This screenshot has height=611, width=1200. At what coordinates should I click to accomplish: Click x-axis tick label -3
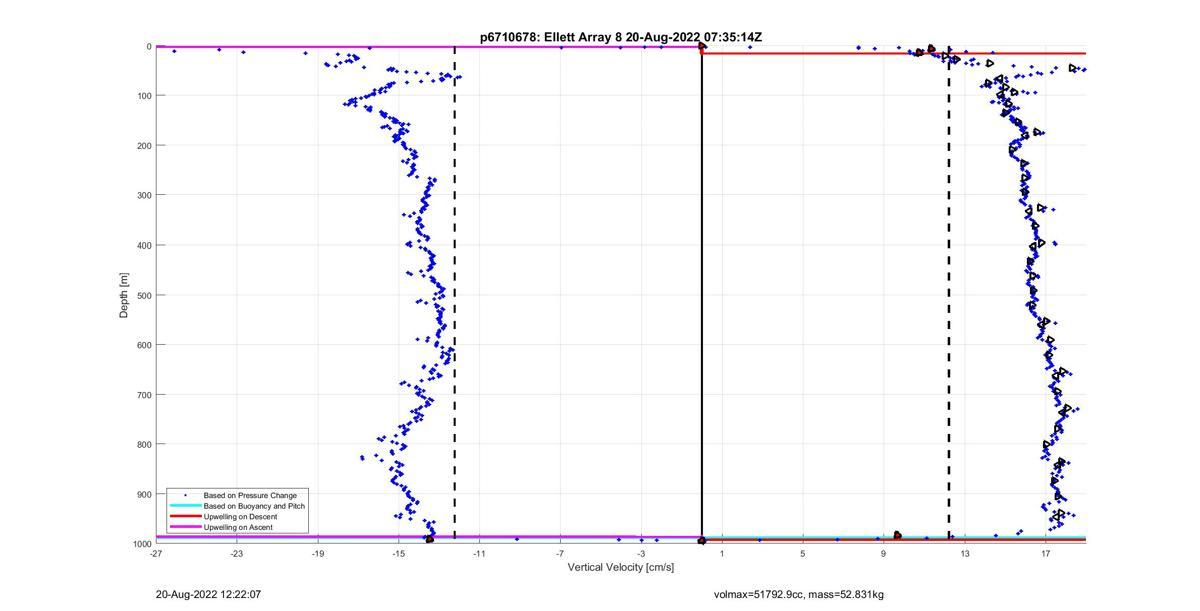pos(641,553)
